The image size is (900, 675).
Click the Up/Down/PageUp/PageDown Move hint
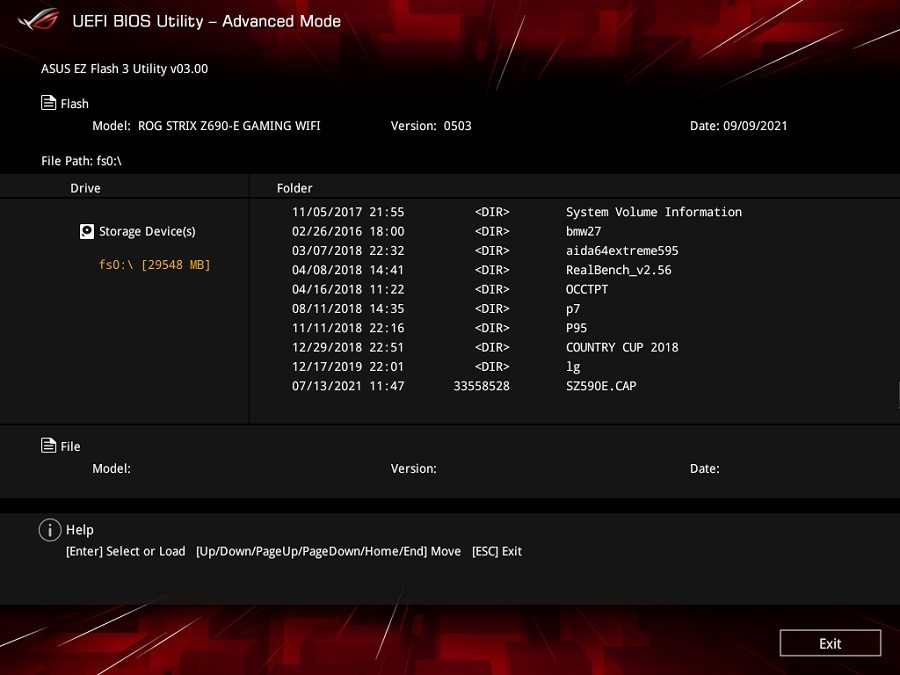click(328, 551)
